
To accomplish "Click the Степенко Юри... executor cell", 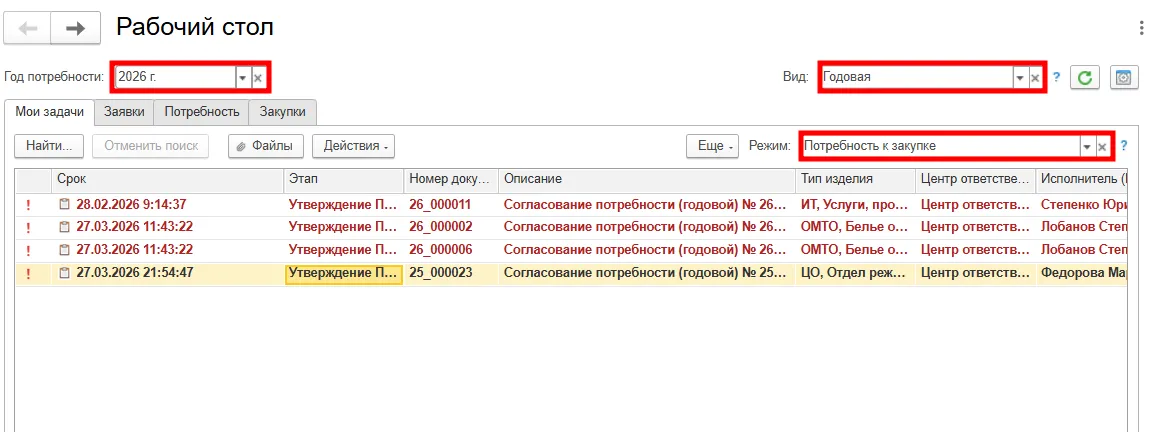I will point(1082,205).
